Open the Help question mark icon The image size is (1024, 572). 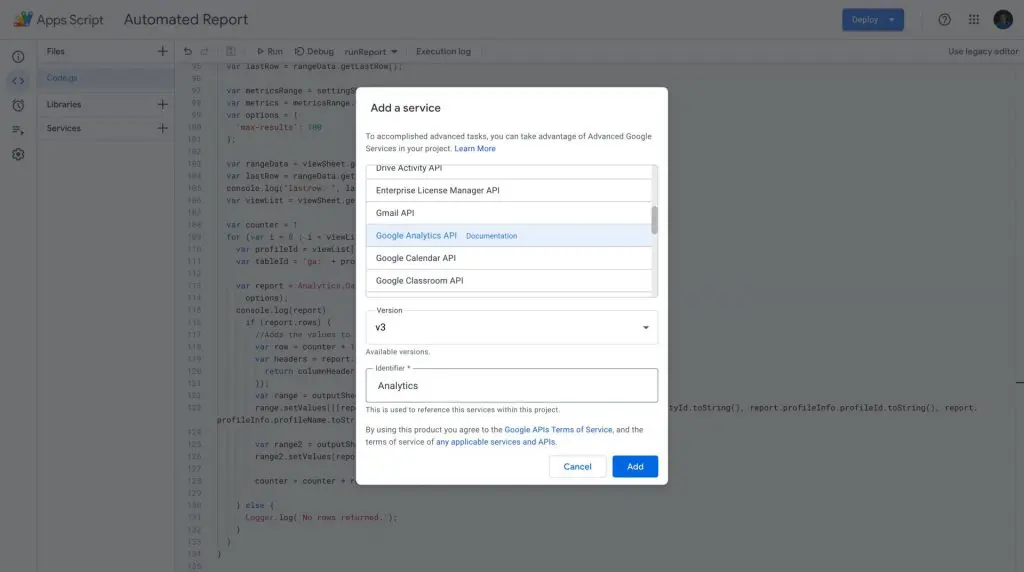(944, 20)
